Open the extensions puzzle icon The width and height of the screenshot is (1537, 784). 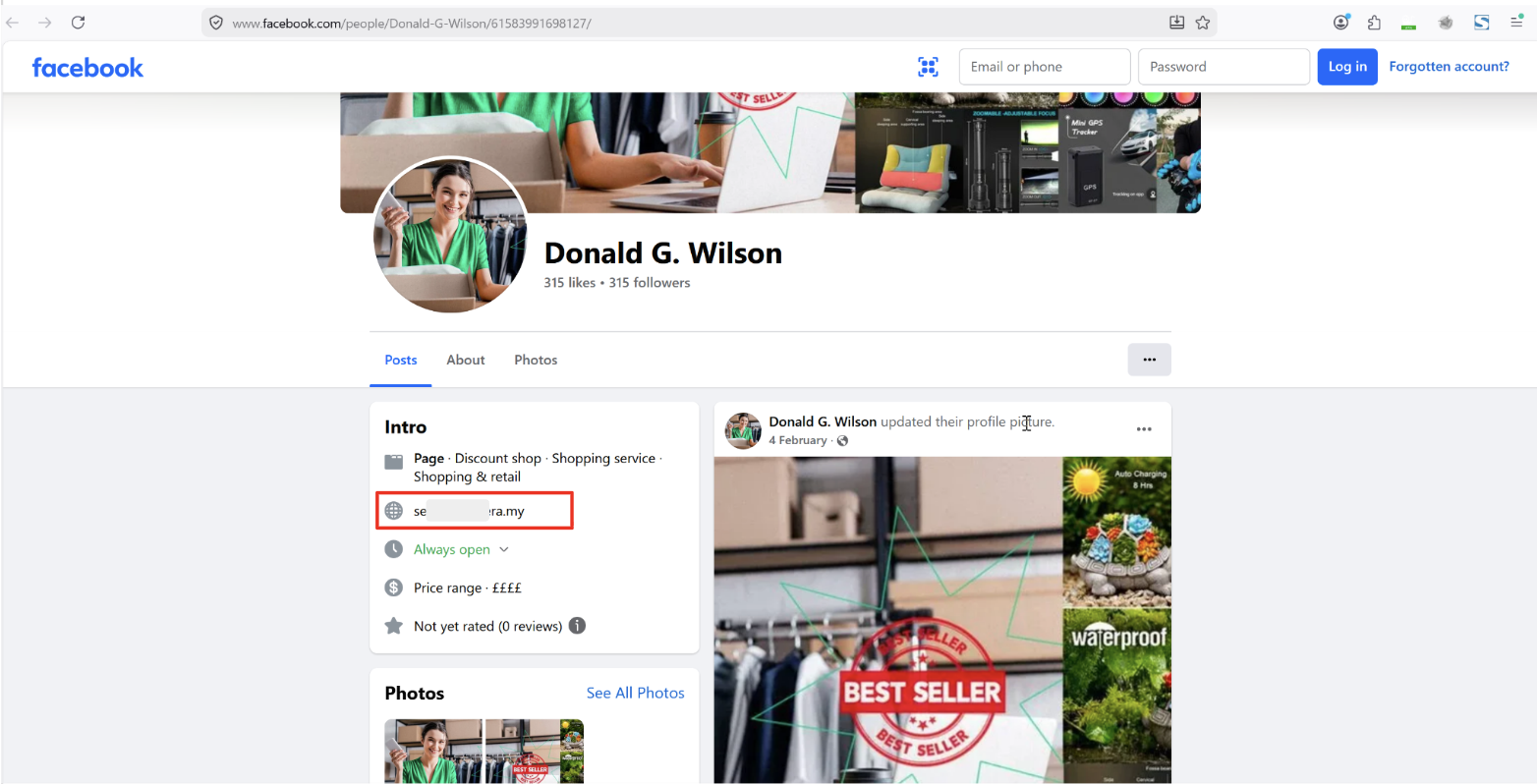[1374, 23]
